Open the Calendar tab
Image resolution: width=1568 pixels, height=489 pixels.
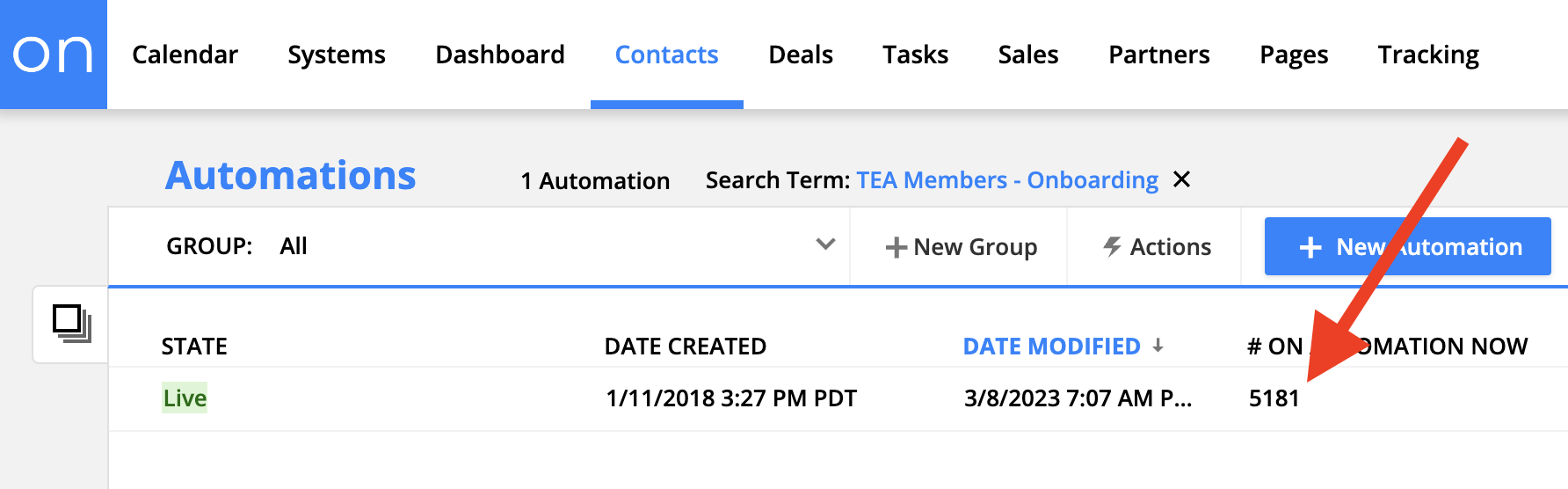coord(185,55)
